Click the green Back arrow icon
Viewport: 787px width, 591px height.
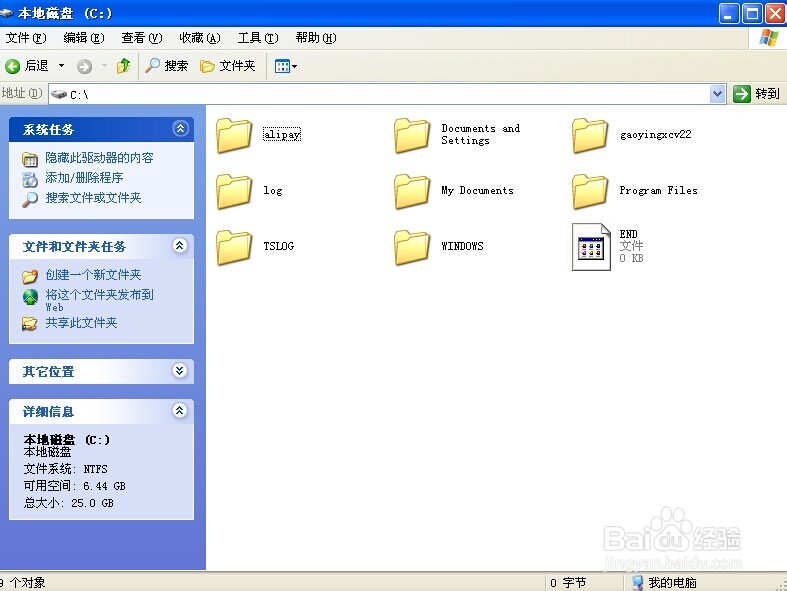pos(13,66)
